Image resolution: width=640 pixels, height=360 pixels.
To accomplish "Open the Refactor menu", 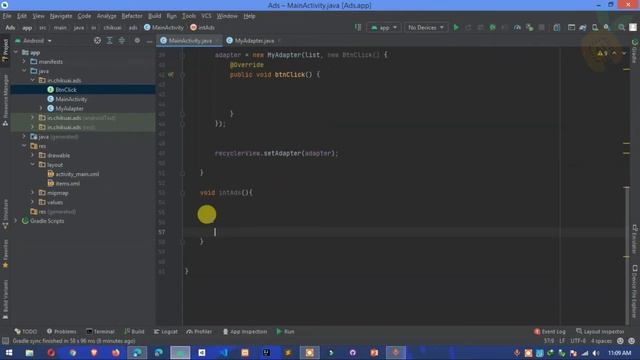I will coord(132,16).
